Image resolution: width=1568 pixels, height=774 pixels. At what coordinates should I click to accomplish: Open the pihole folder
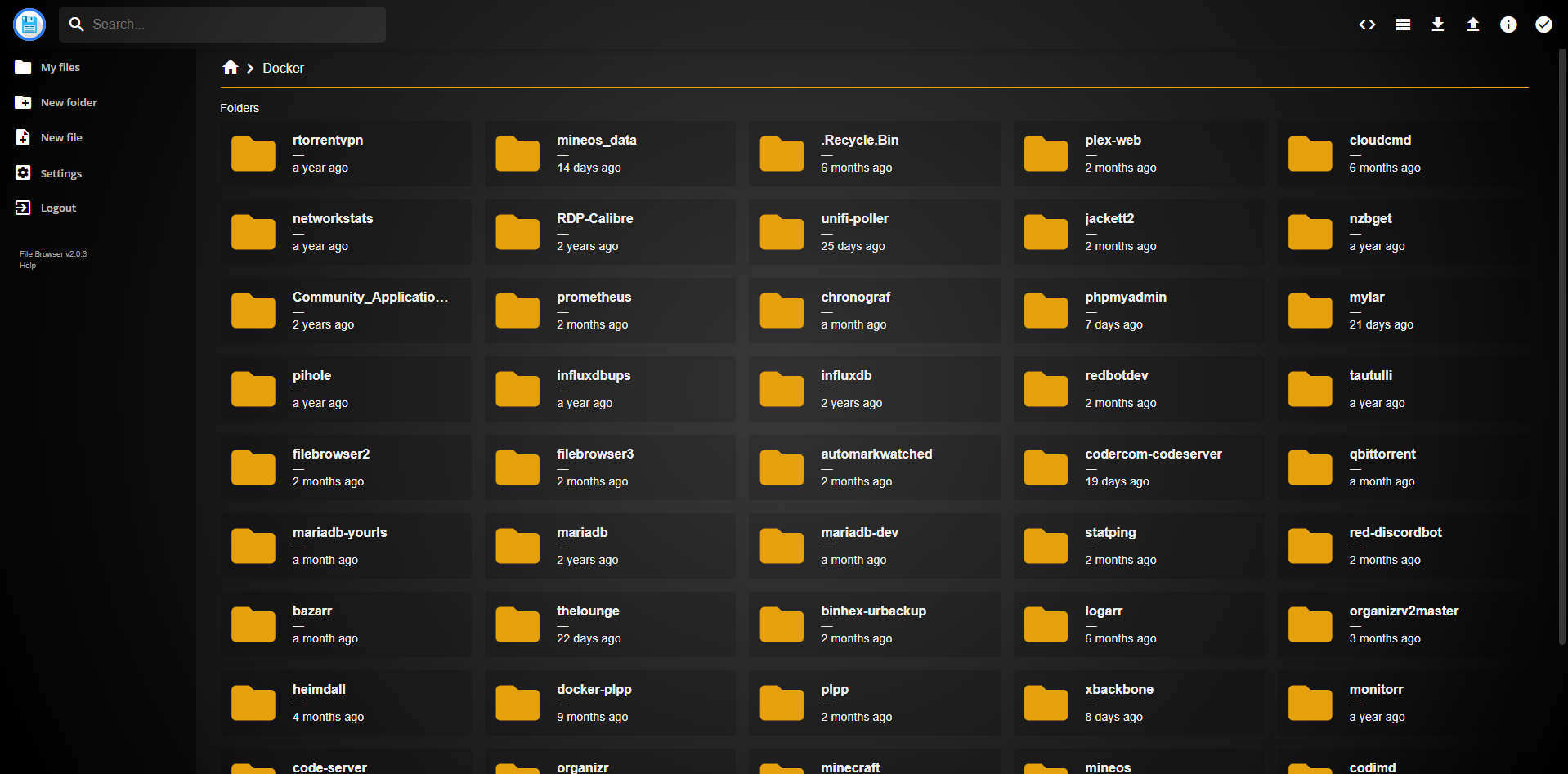point(345,389)
